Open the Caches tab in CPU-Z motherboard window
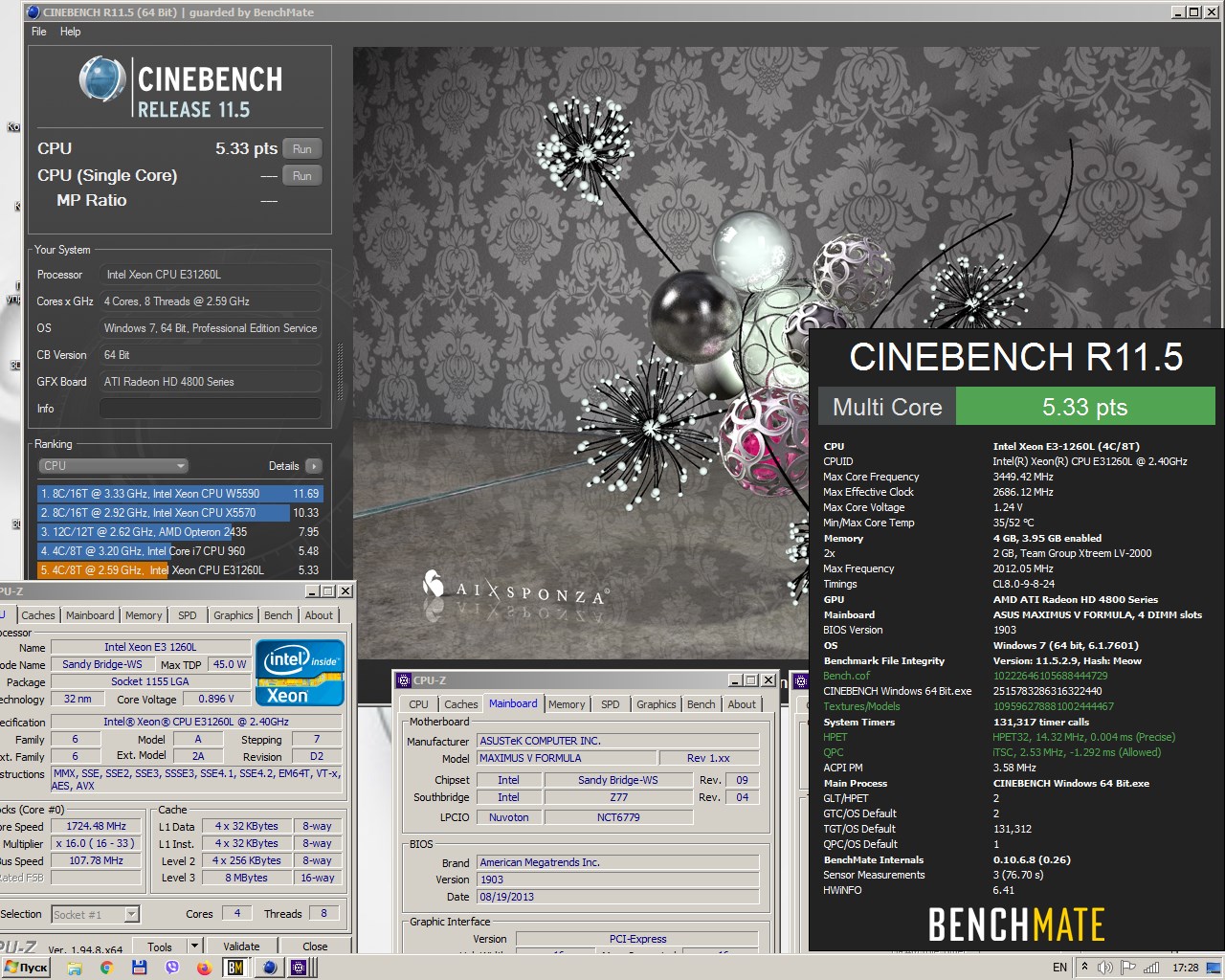 (x=461, y=704)
